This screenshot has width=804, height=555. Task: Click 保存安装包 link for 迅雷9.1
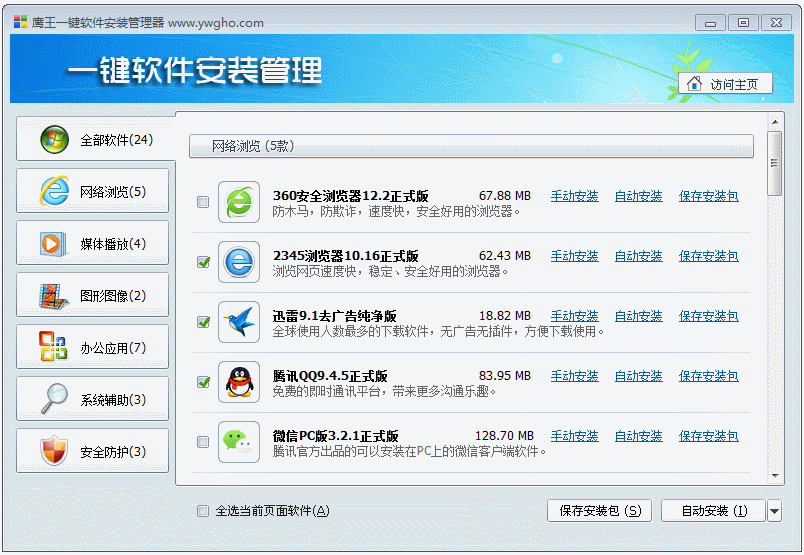[x=709, y=316]
